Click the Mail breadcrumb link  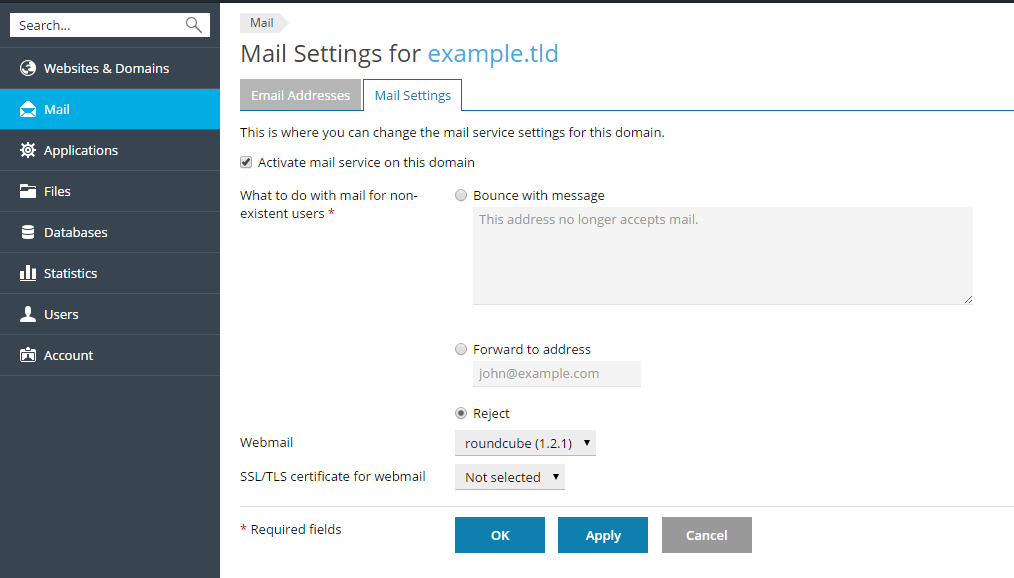pyautogui.click(x=262, y=23)
